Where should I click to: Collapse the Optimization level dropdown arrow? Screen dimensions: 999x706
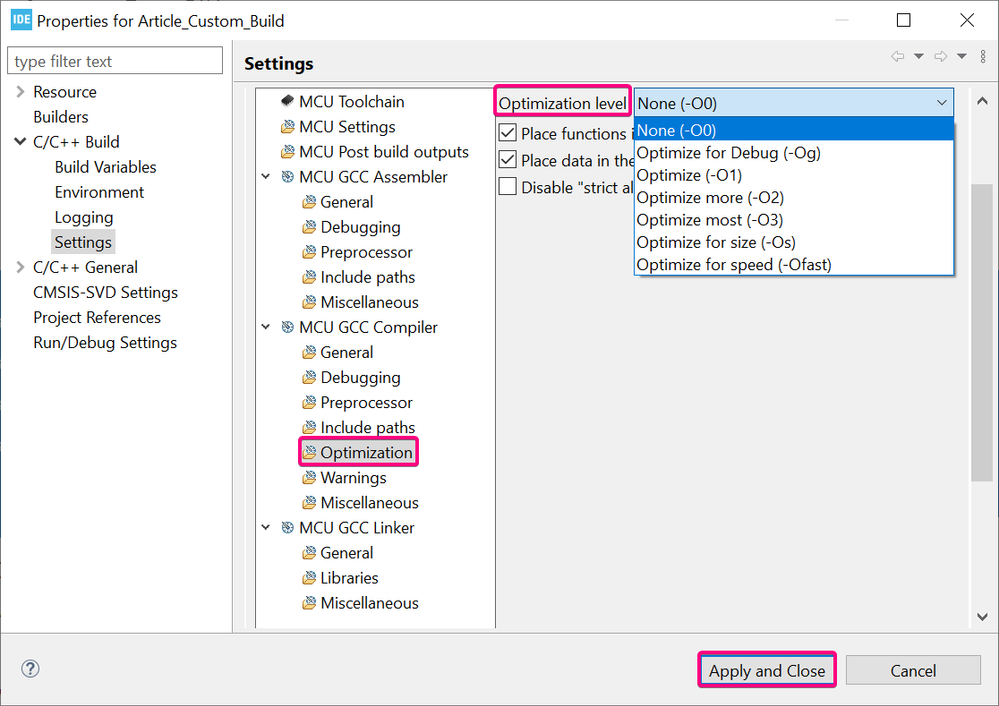[x=942, y=103]
